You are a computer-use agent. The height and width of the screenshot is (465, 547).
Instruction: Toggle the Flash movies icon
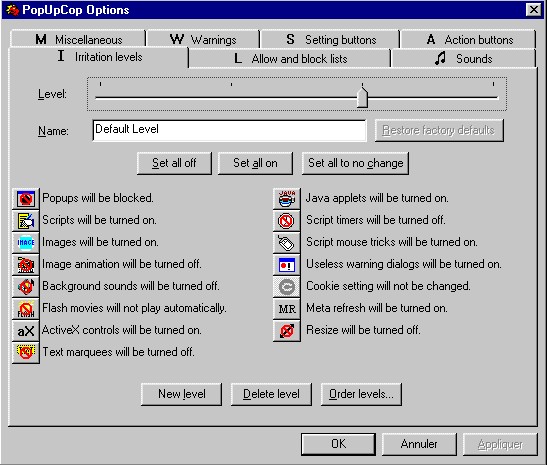click(26, 309)
